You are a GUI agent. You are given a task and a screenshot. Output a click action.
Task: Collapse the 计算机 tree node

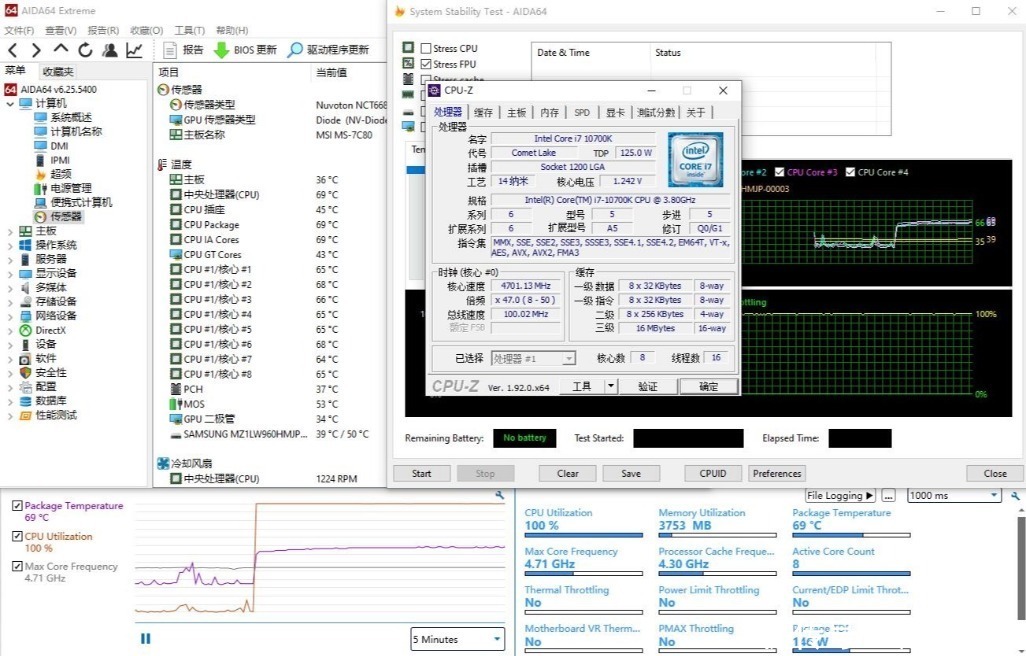pyautogui.click(x=10, y=103)
